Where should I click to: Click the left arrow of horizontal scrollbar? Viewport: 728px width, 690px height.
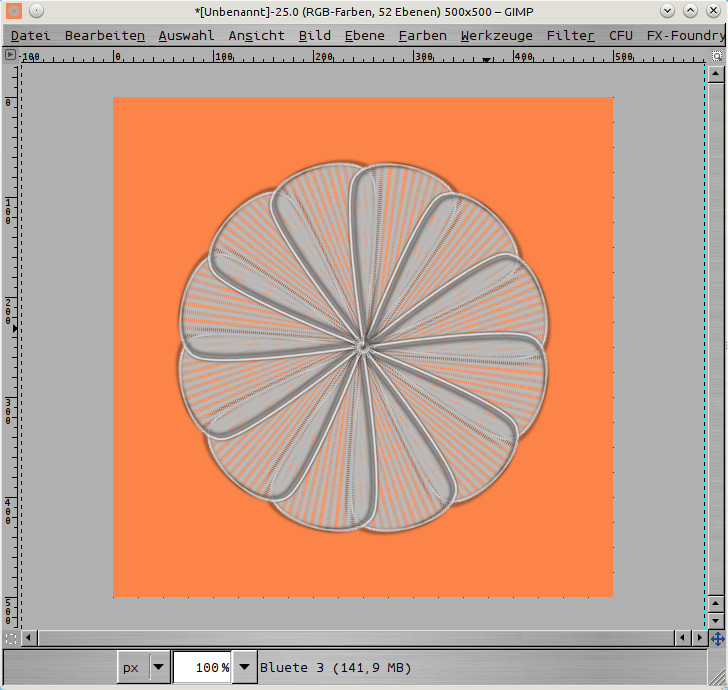(29, 637)
